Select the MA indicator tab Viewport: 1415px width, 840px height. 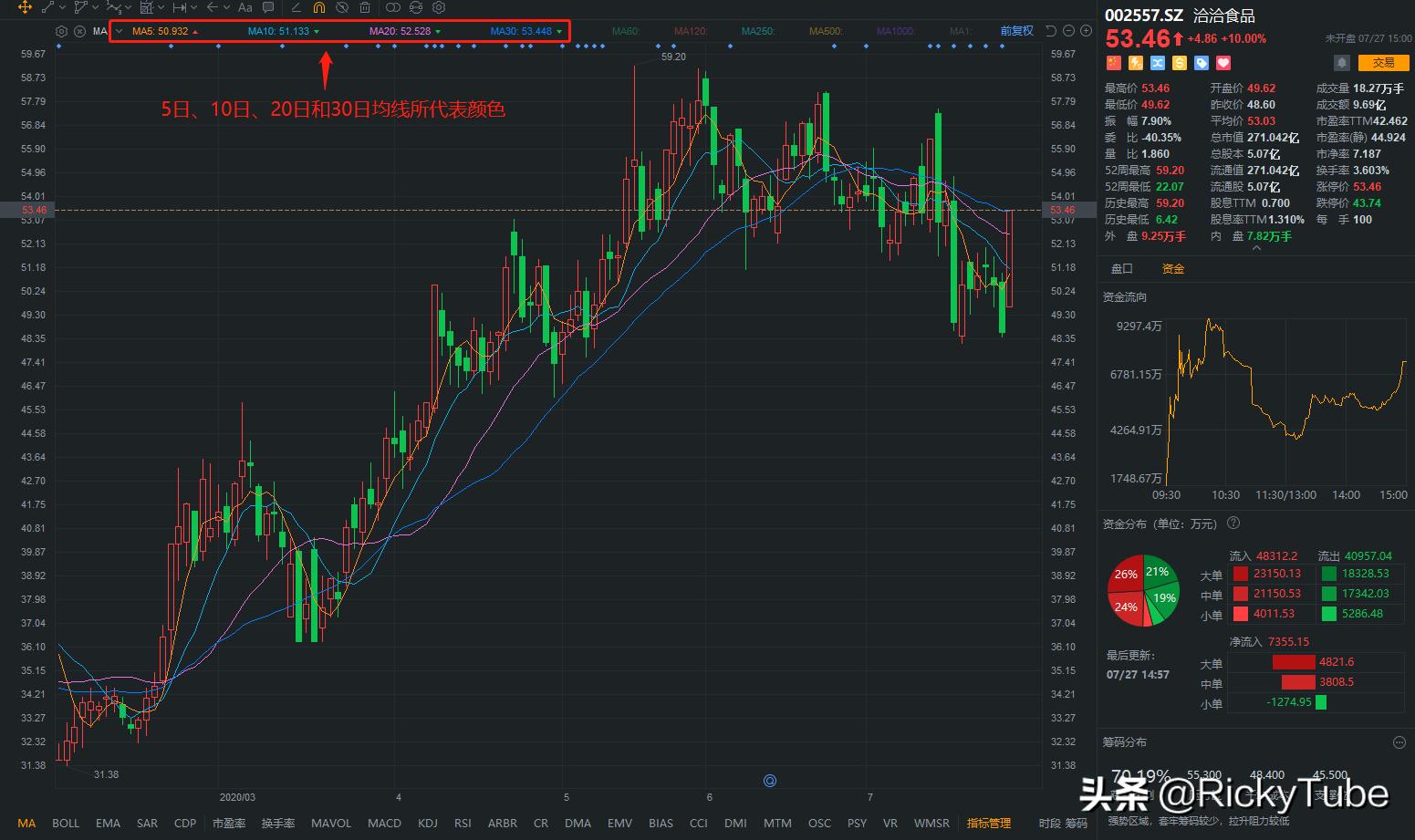pyautogui.click(x=26, y=824)
